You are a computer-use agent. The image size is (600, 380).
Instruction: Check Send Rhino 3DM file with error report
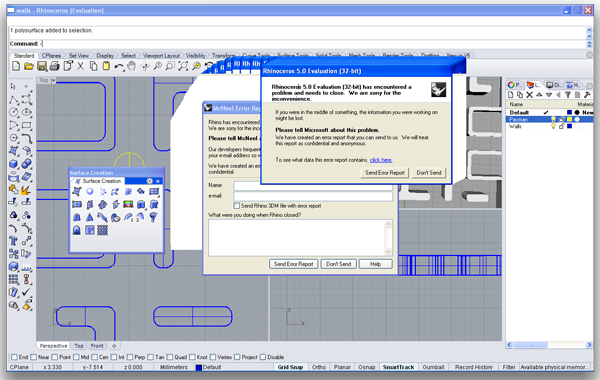[x=236, y=206]
